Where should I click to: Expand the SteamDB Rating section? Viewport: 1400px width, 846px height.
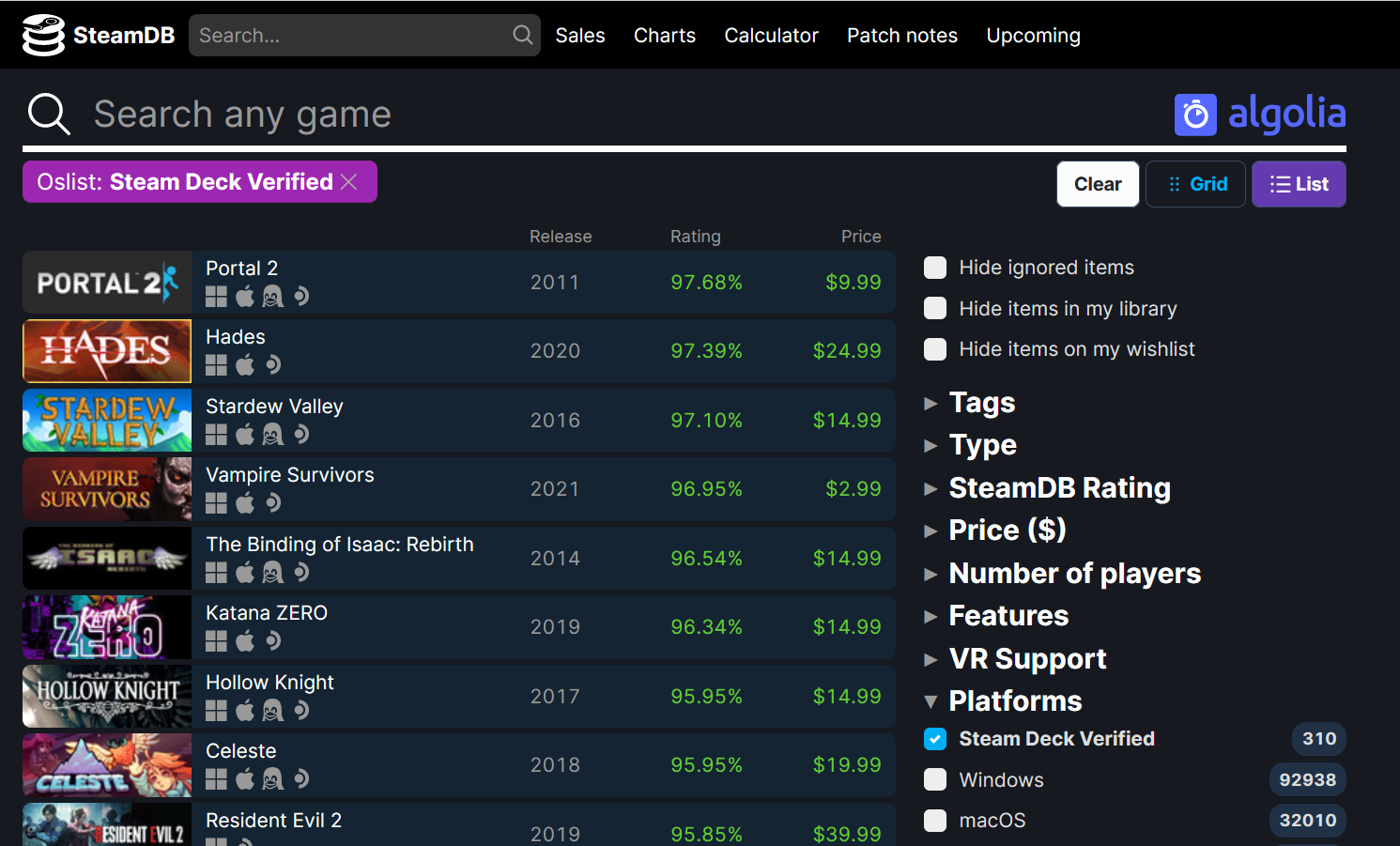1058,488
